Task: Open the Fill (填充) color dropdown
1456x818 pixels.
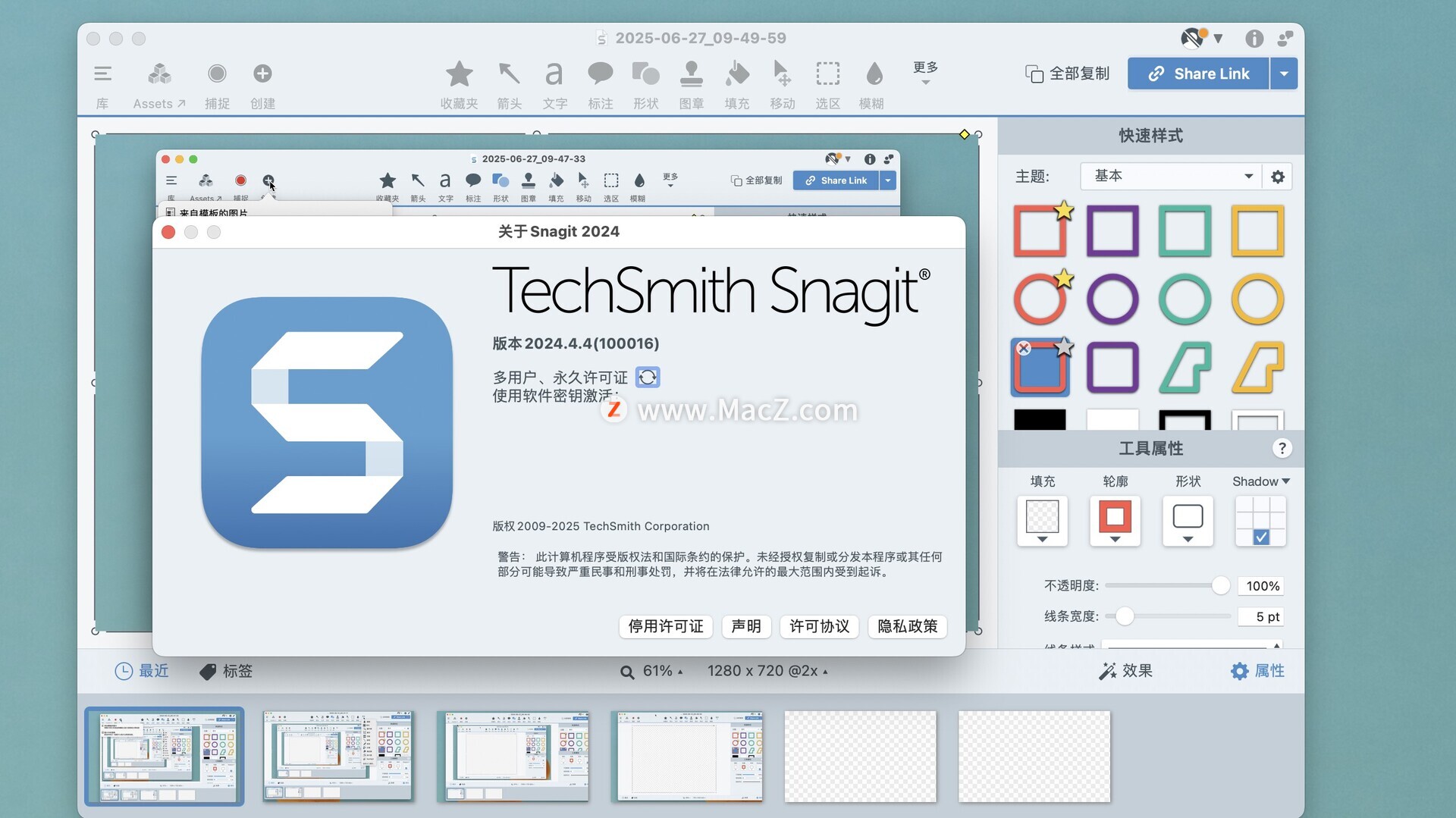Action: [x=1042, y=521]
